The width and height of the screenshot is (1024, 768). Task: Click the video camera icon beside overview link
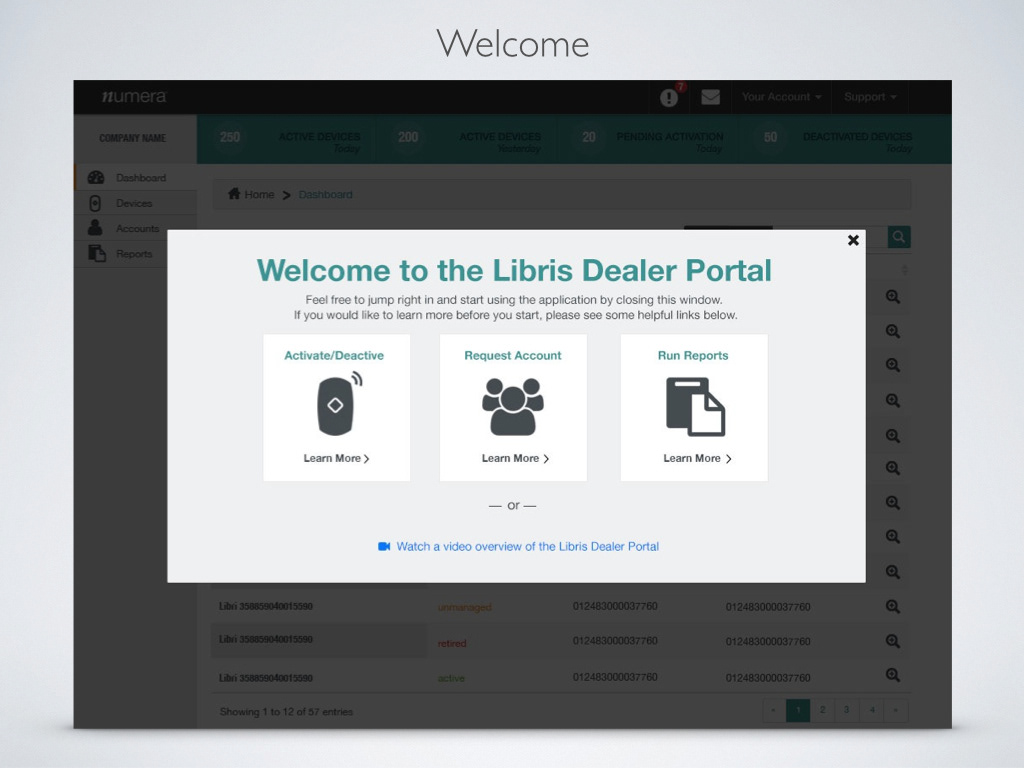(x=384, y=546)
